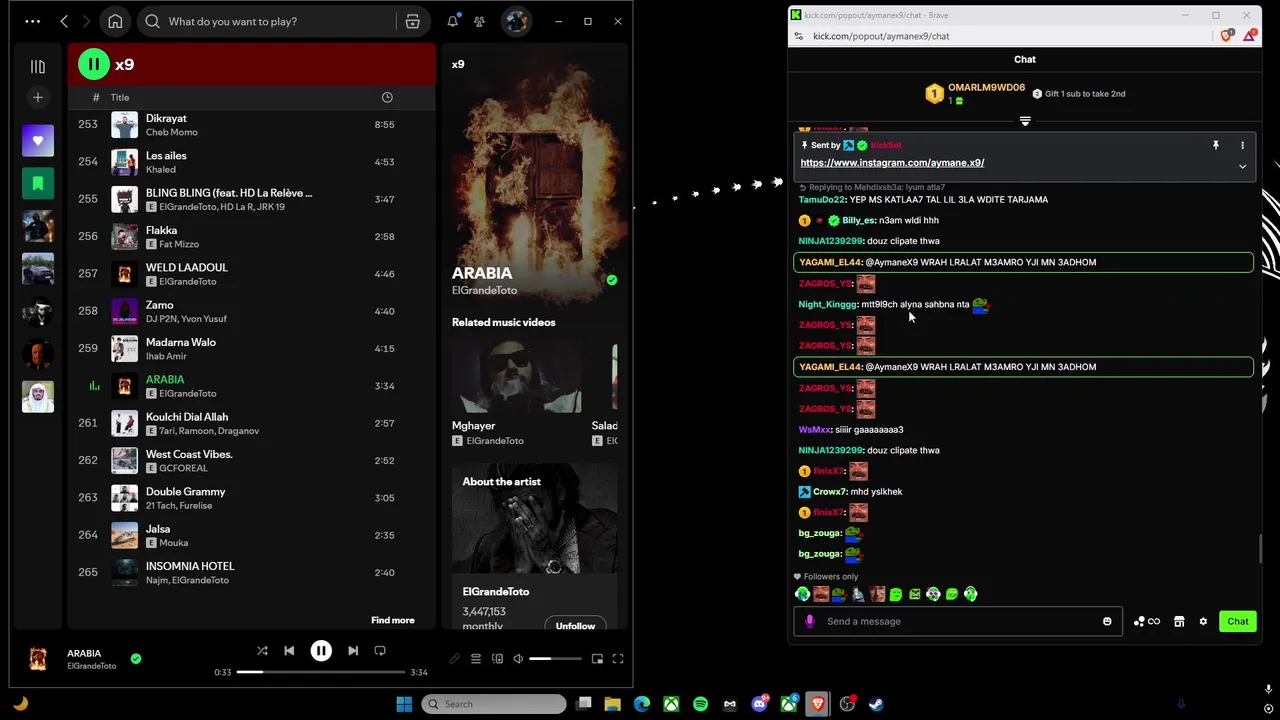Open Spotify profile avatar menu
Image resolution: width=1280 pixels, height=720 pixels.
[x=516, y=21]
